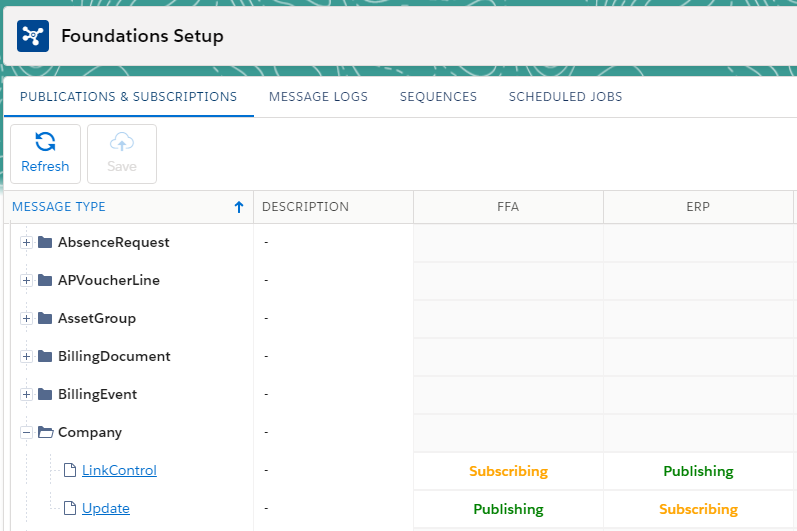Click the Message Type sort arrow
Image resolution: width=797 pixels, height=531 pixels.
pyautogui.click(x=238, y=207)
